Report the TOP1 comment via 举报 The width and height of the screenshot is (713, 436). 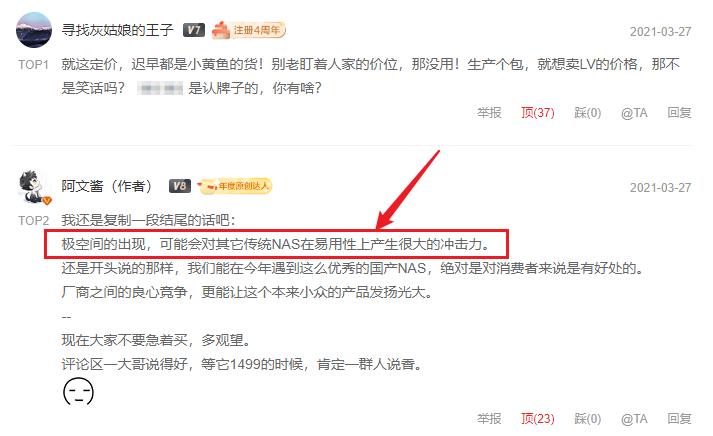tap(489, 112)
